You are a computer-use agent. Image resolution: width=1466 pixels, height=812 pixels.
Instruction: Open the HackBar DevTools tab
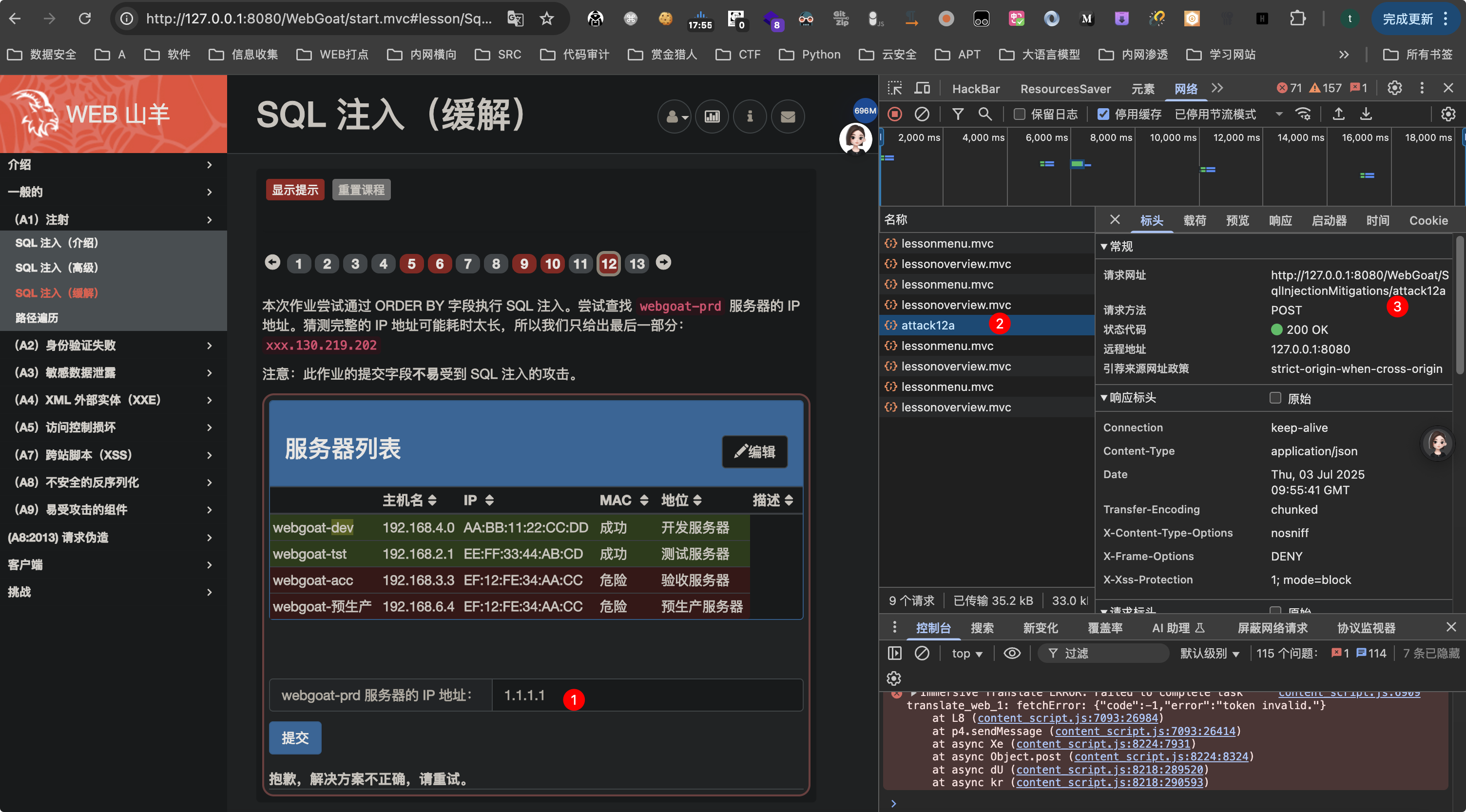click(x=975, y=89)
